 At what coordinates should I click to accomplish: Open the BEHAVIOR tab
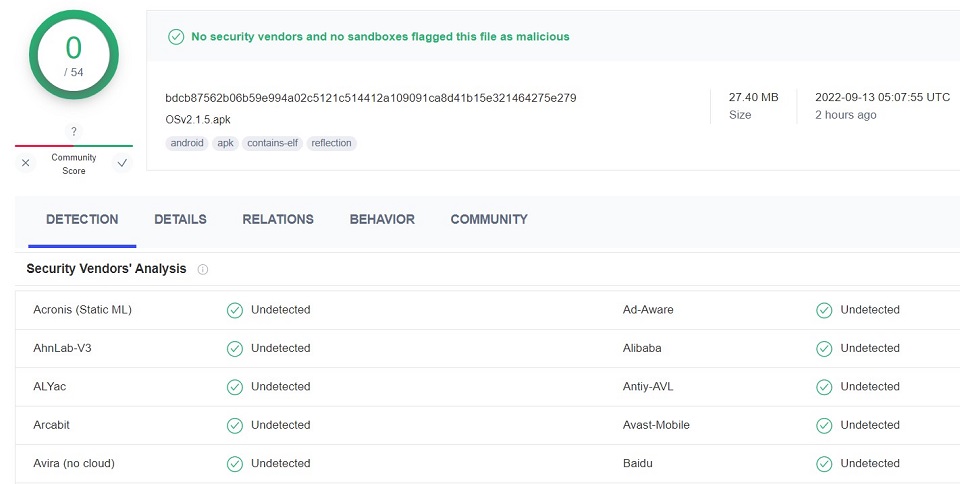[x=382, y=219]
